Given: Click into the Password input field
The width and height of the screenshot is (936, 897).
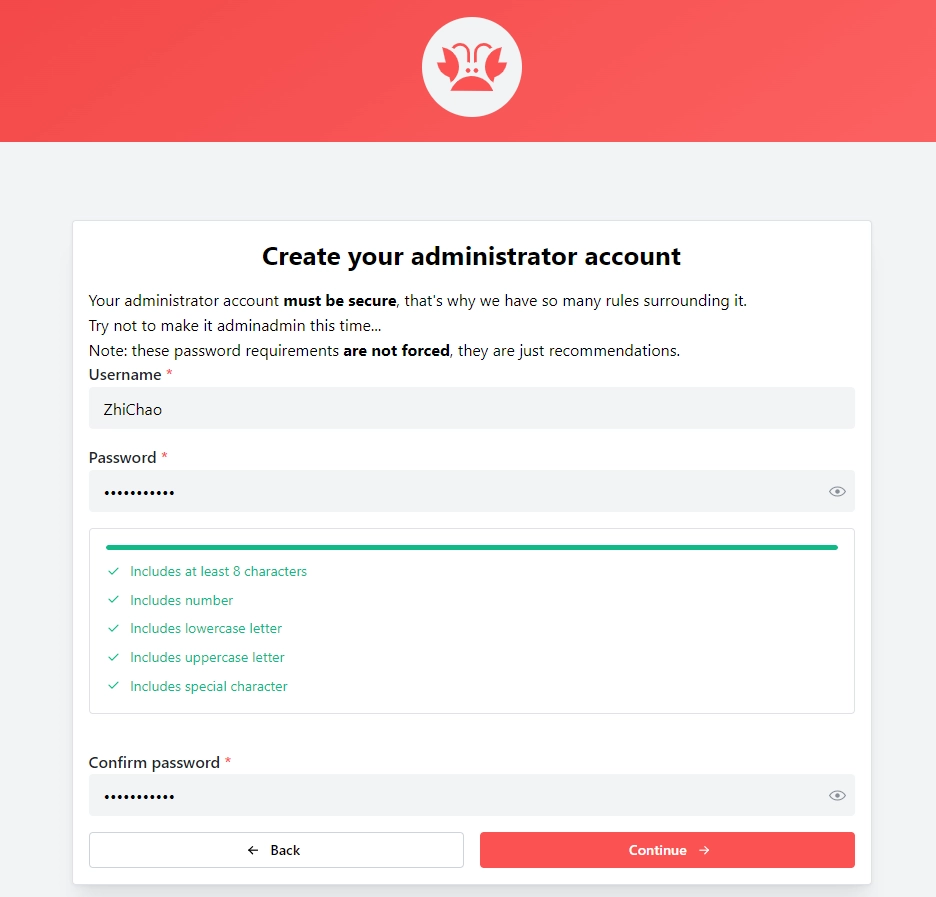Looking at the screenshot, I should click(x=450, y=491).
